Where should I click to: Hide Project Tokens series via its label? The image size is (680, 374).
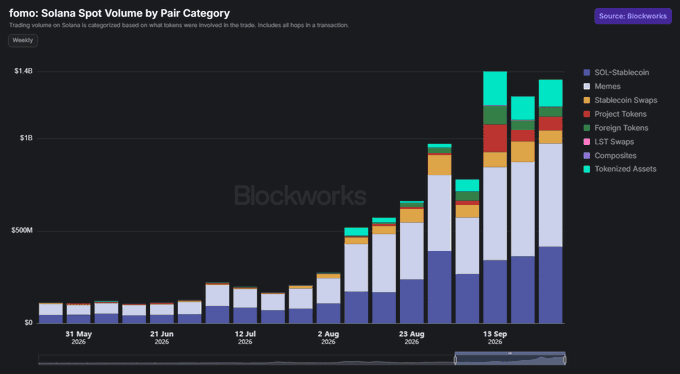pos(620,114)
